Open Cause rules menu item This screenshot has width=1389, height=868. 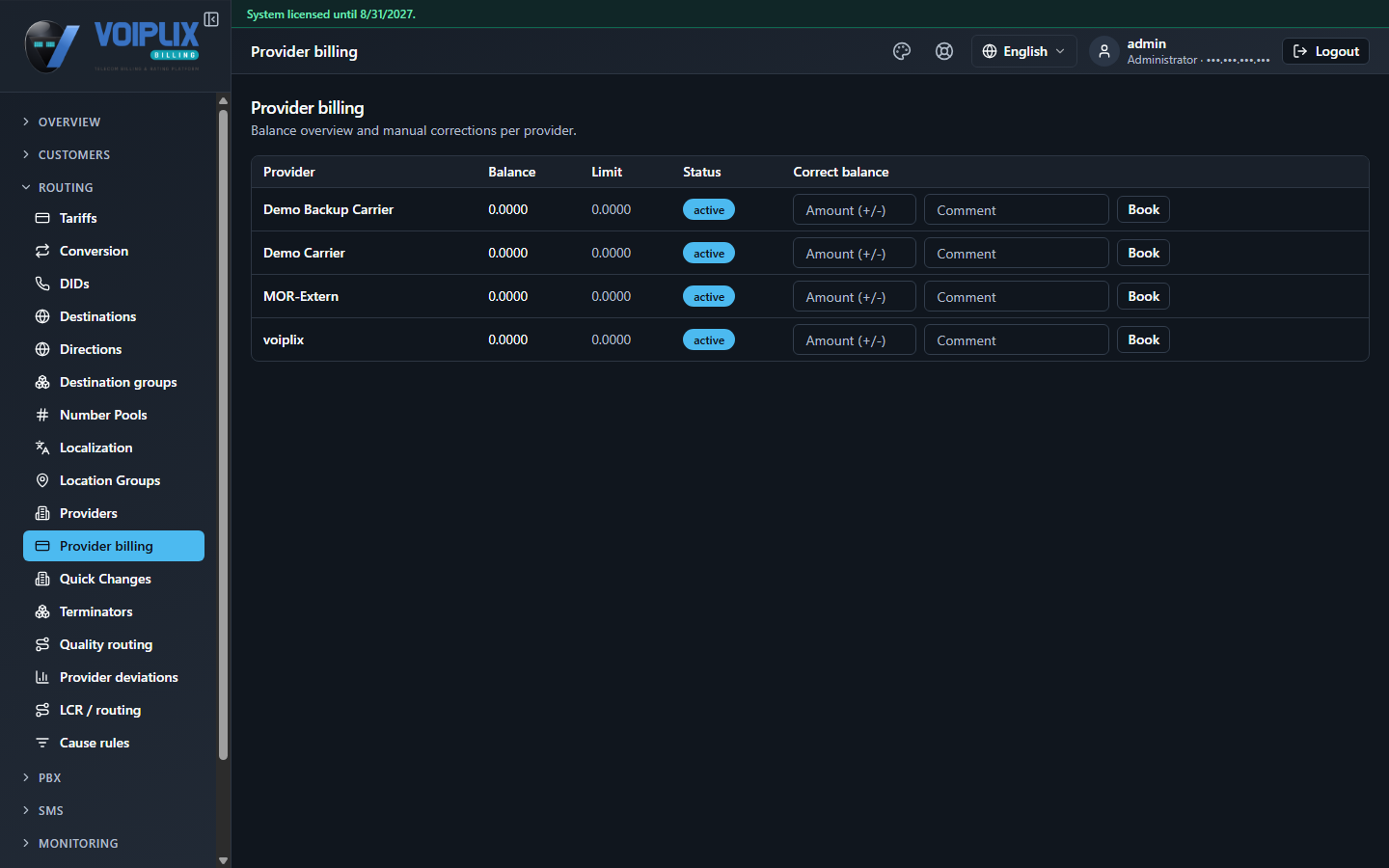click(x=114, y=743)
